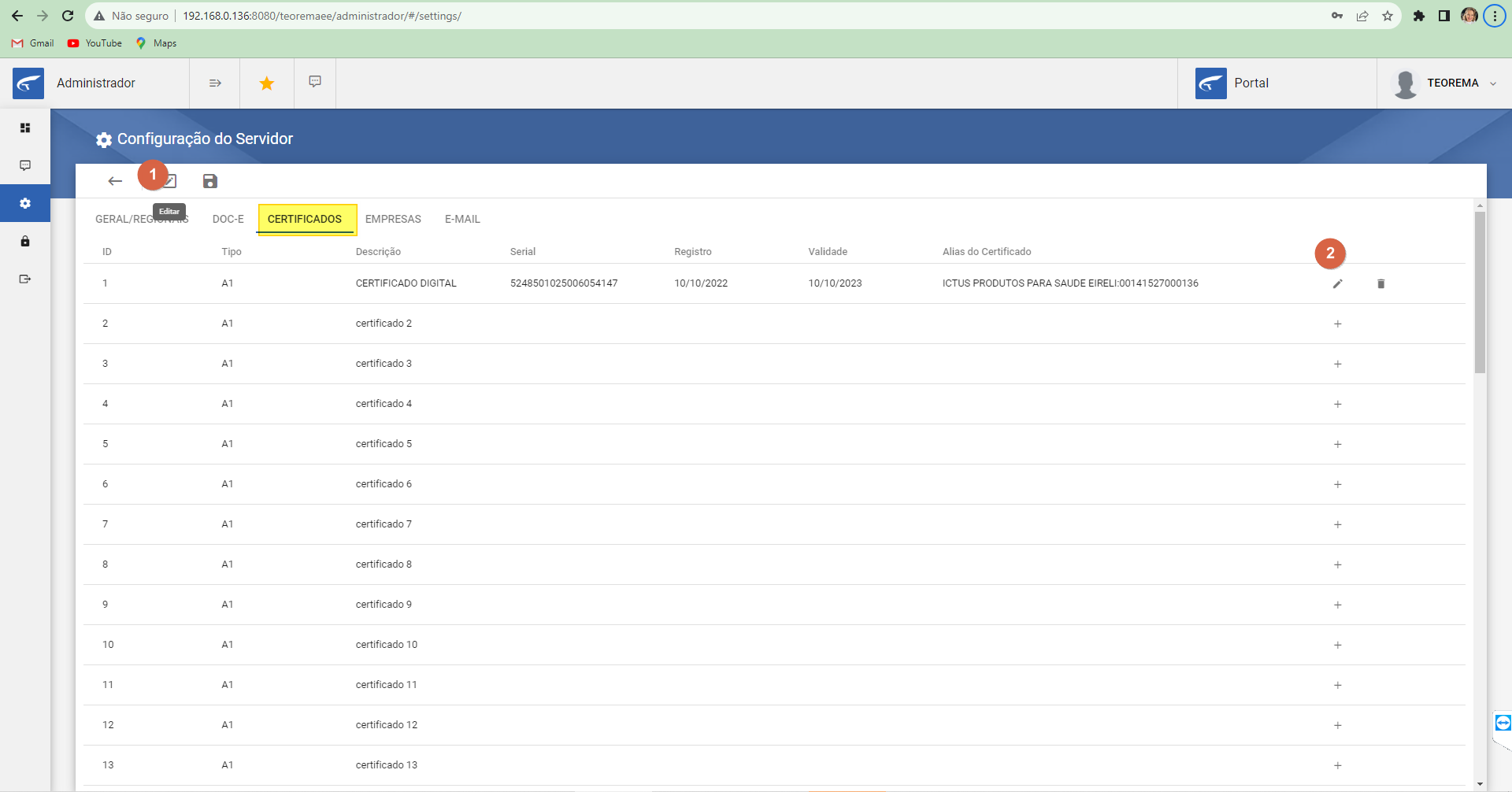Add certificate on the certificado 13 row
This screenshot has height=792, width=1512.
(1337, 765)
